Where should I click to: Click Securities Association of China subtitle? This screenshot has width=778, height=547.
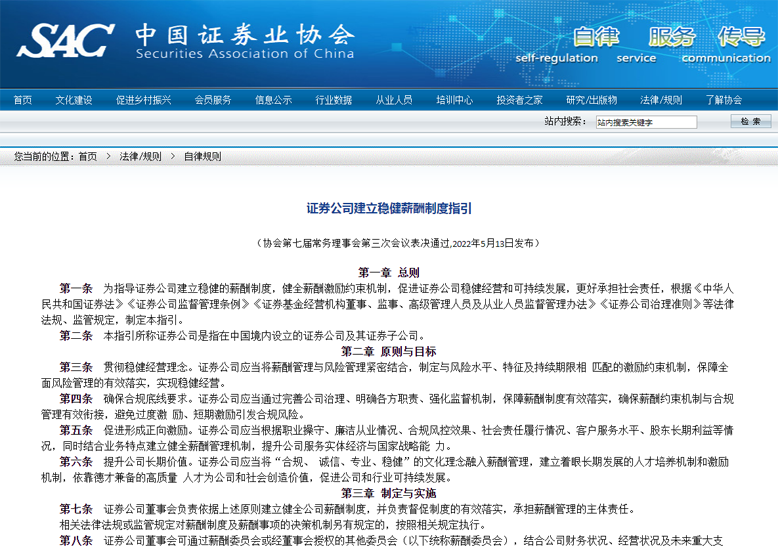[245, 54]
